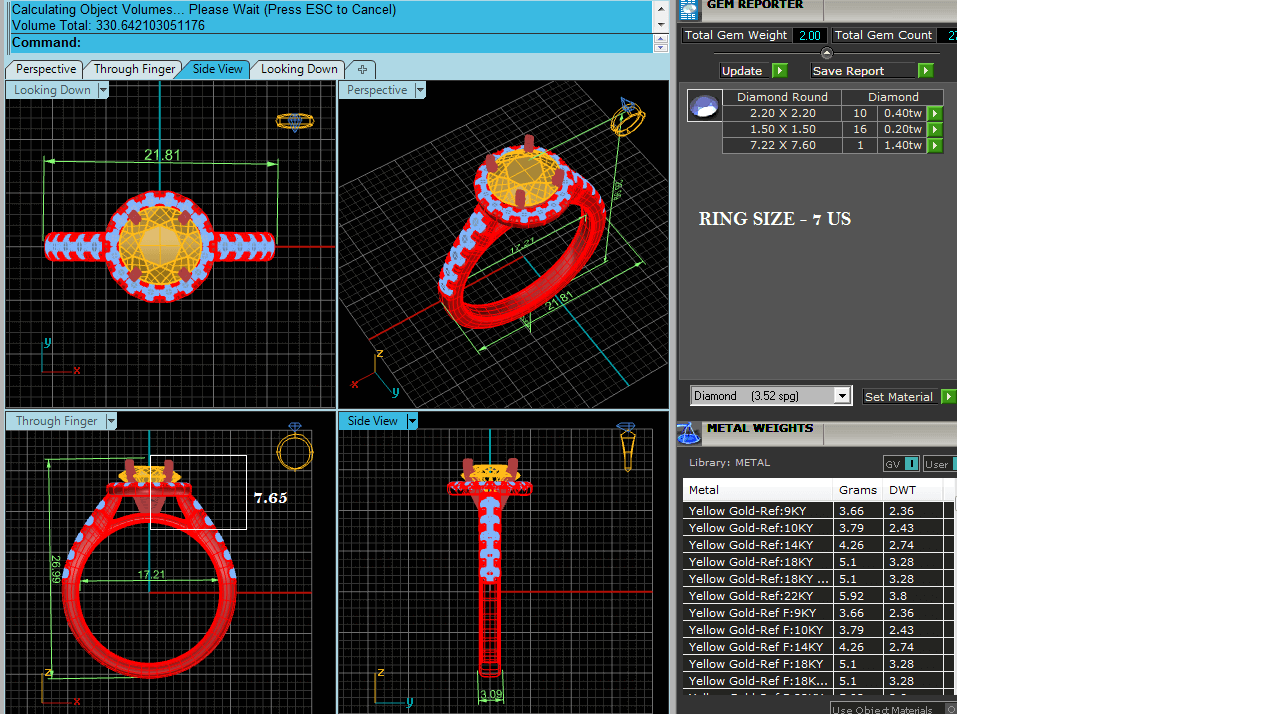This screenshot has height=714, width=1274.
Task: Toggle Use Object Materials option
Action: 950,709
